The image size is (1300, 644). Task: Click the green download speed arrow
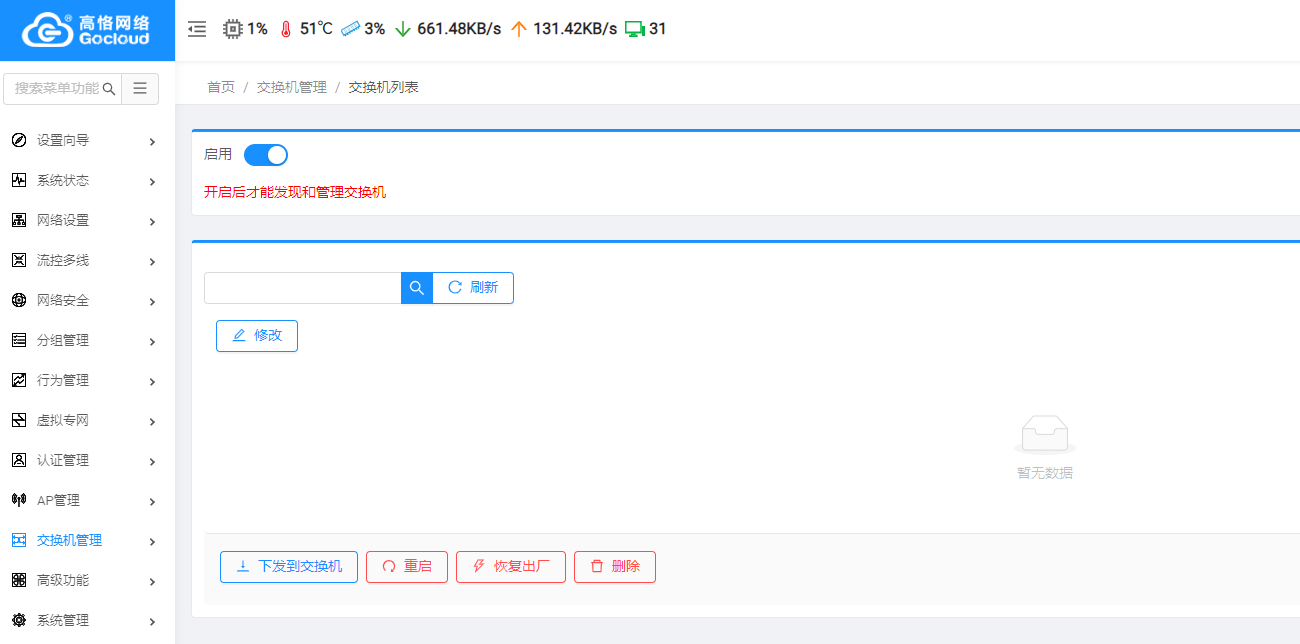403,29
